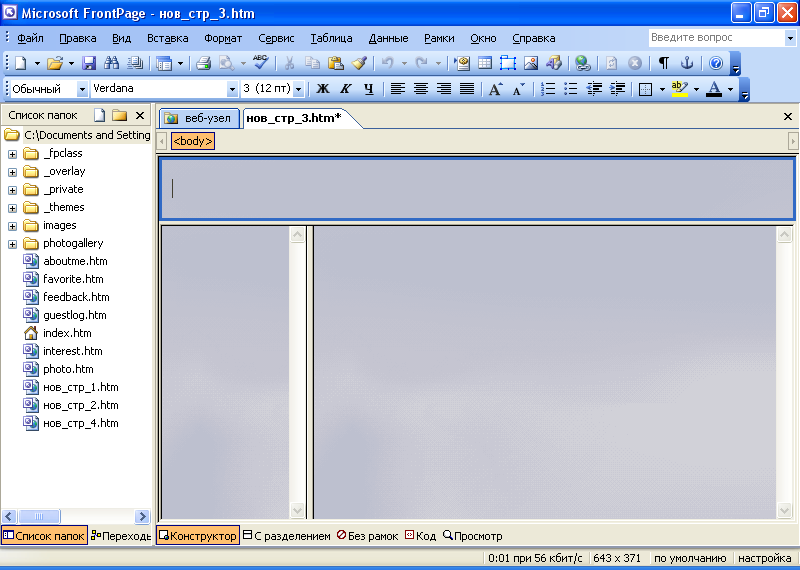Click new page icon in folder list header
The image size is (800, 570).
pyautogui.click(x=99, y=115)
